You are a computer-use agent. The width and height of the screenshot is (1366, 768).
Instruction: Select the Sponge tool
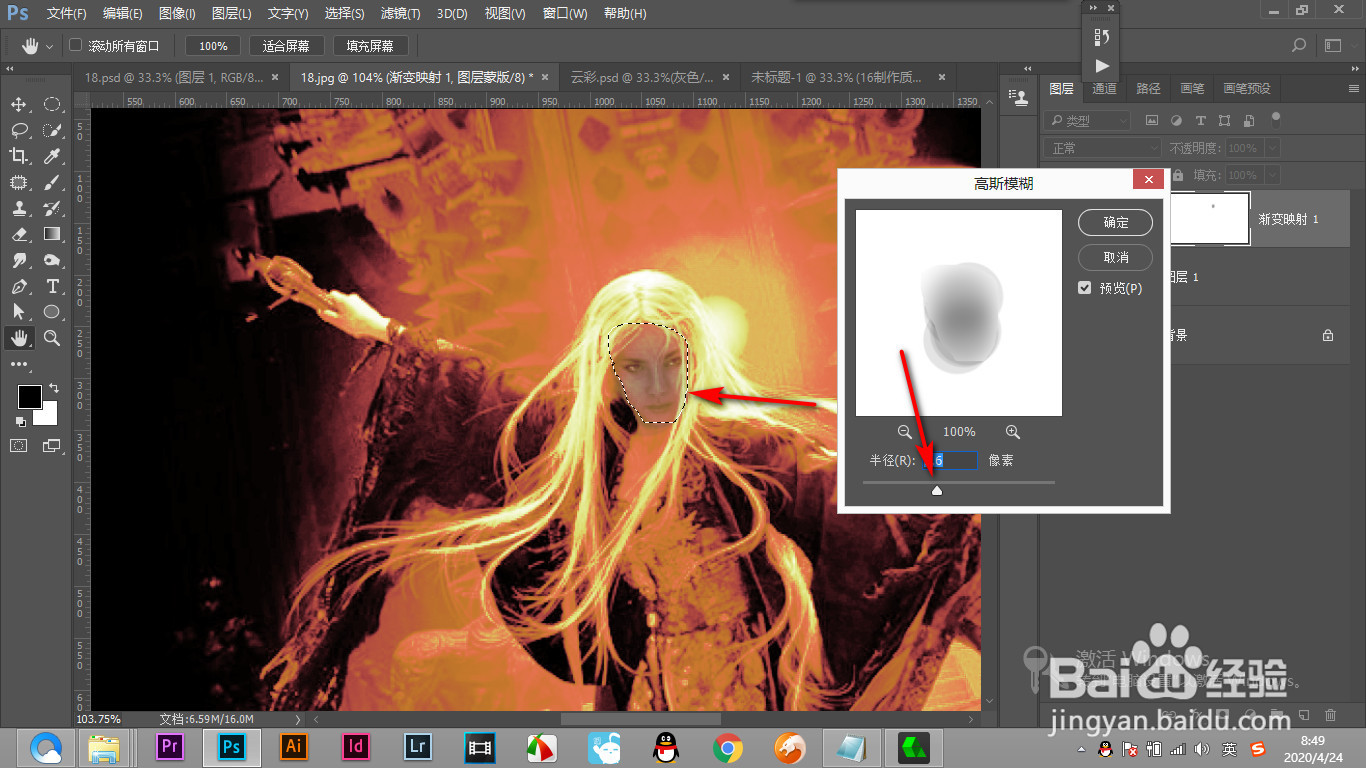(52, 260)
